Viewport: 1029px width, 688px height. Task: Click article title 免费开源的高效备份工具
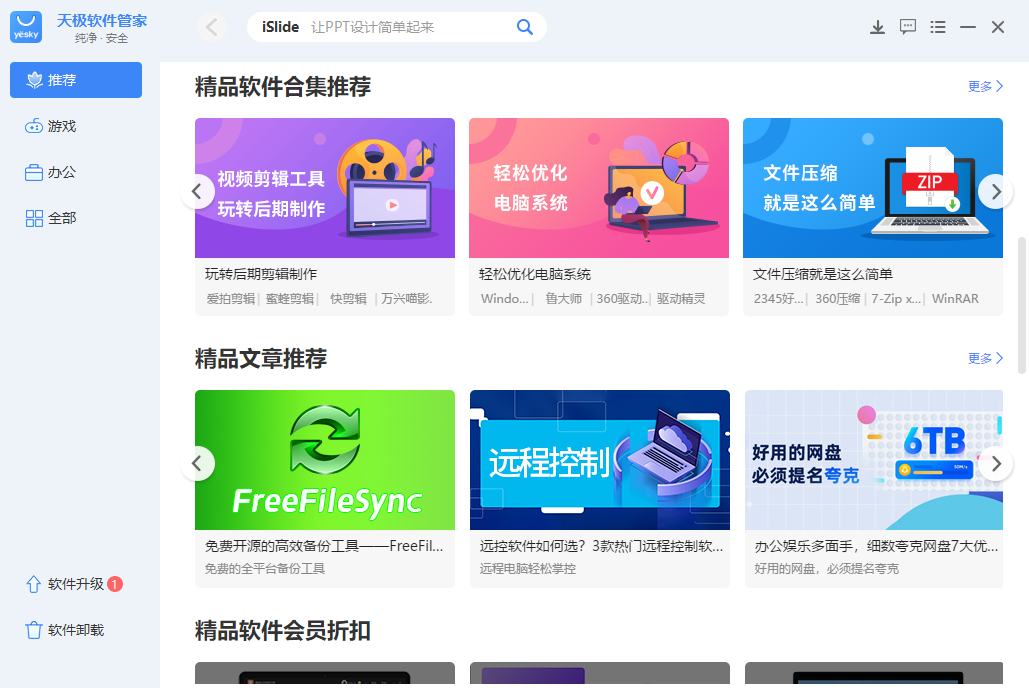tap(324, 546)
